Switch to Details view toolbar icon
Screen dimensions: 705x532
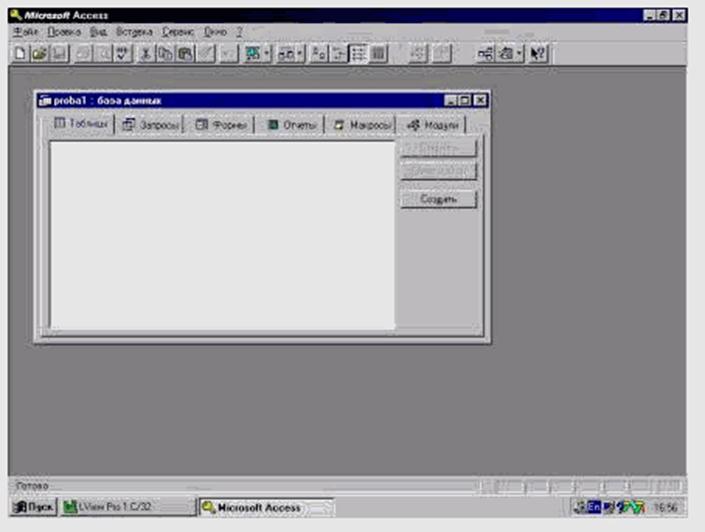tap(378, 54)
